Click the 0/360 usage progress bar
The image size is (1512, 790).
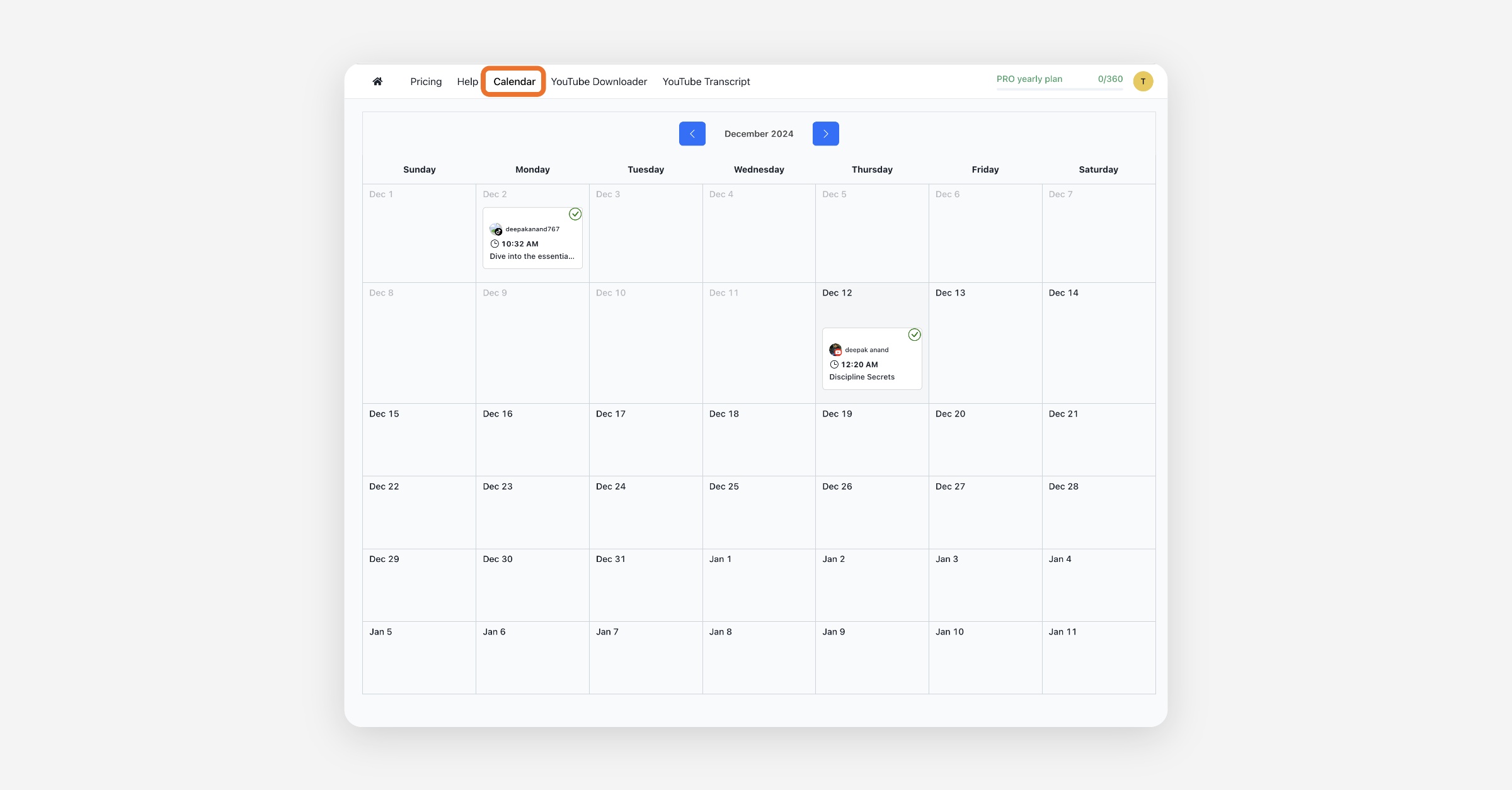(1059, 89)
